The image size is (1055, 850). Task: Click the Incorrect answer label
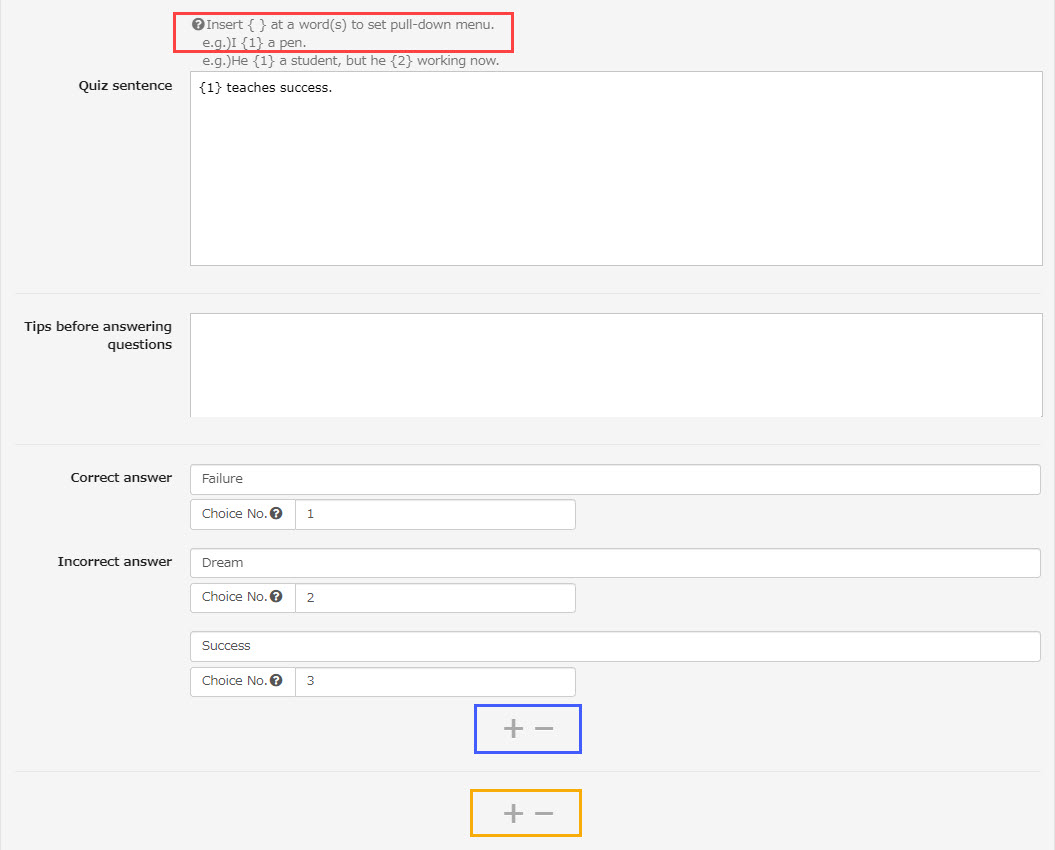coord(114,562)
